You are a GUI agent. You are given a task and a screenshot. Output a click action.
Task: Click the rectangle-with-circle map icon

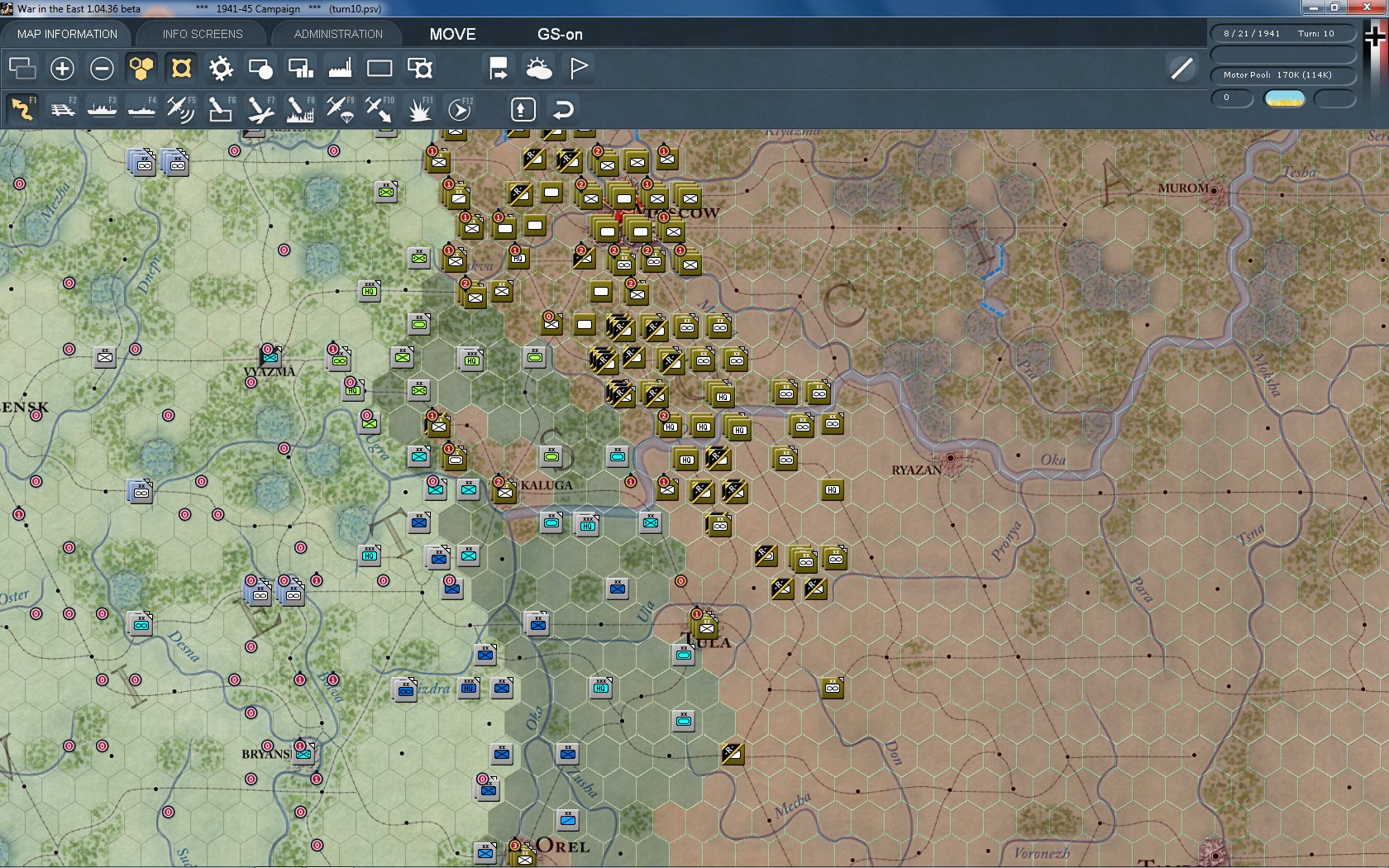260,68
